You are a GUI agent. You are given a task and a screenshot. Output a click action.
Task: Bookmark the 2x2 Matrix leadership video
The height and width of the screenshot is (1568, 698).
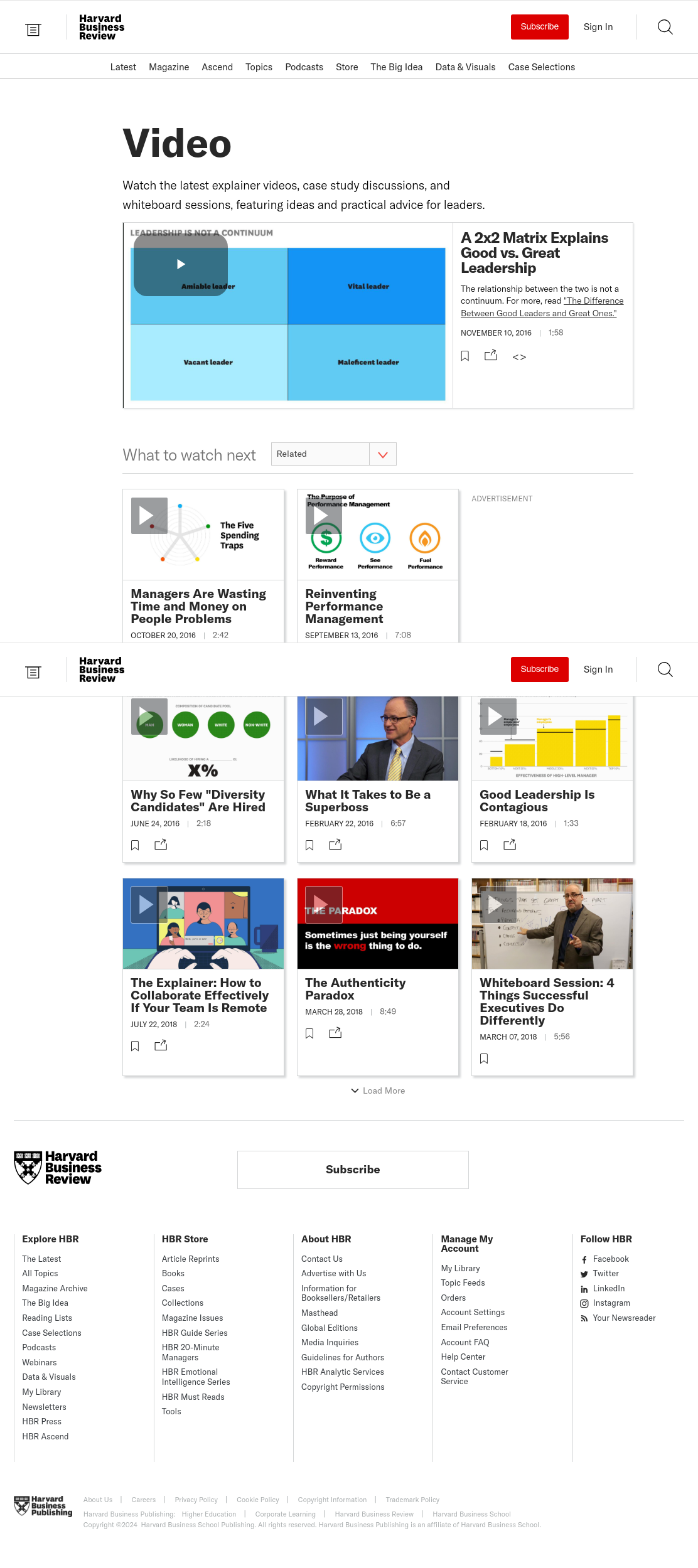tap(465, 356)
